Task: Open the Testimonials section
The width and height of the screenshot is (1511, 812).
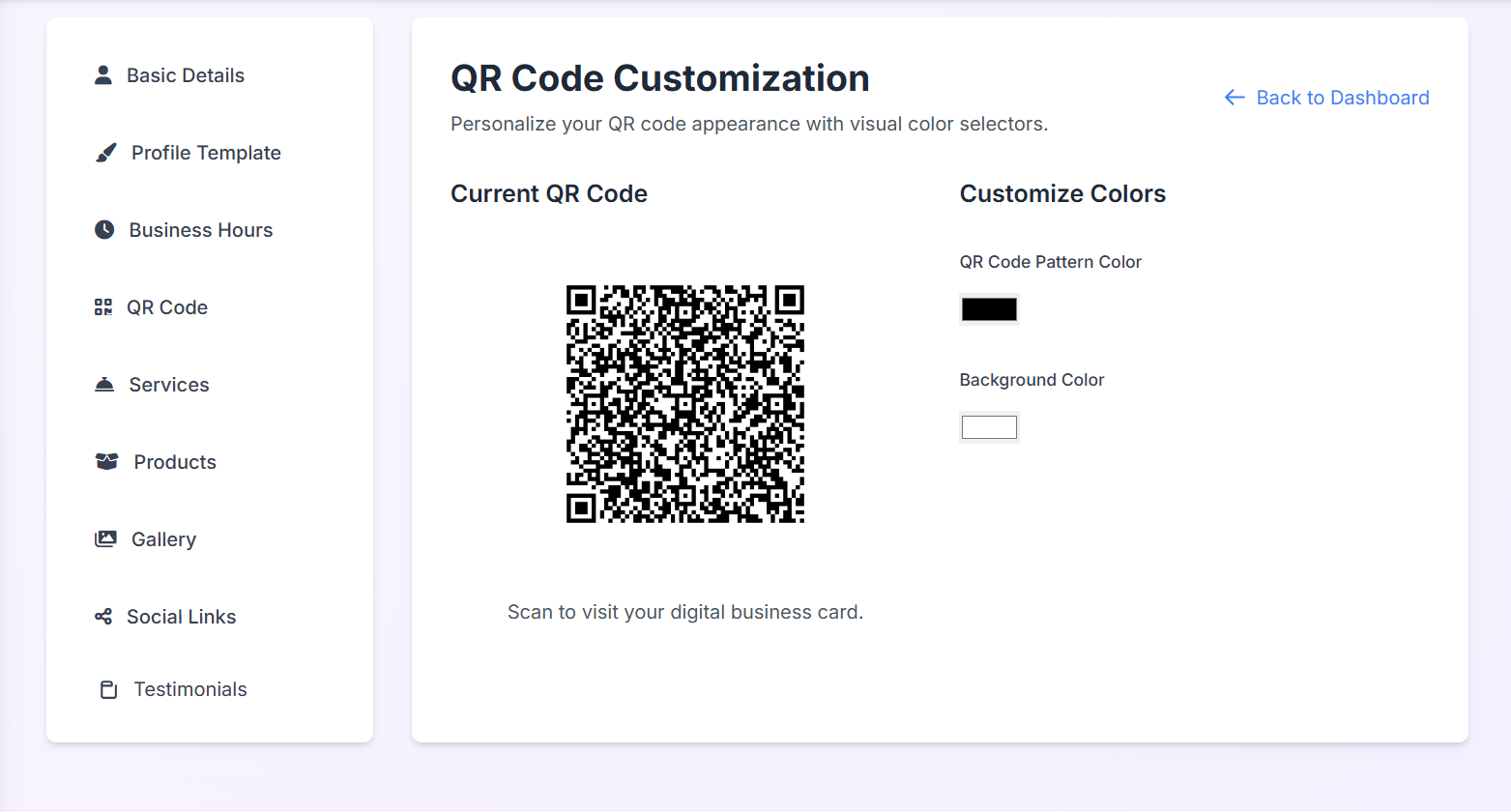Action: [x=189, y=688]
